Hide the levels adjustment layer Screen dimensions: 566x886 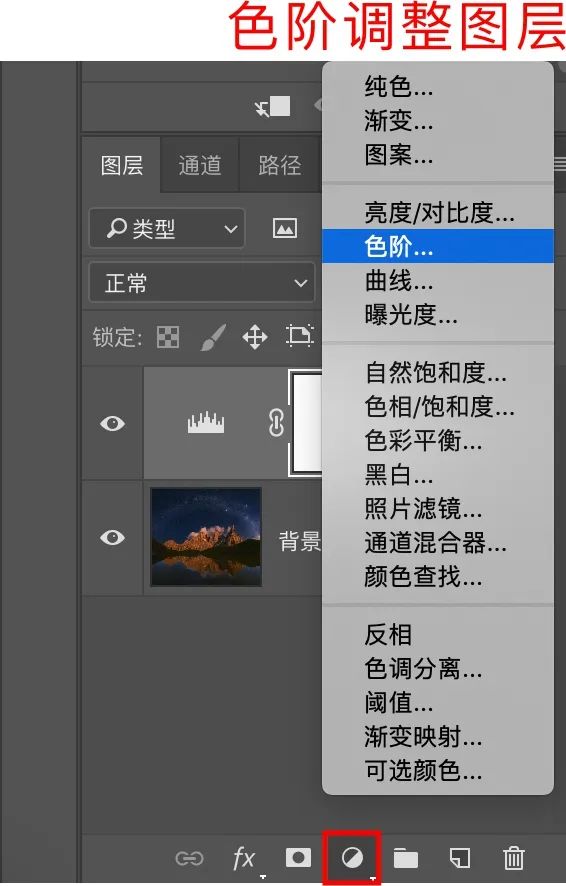pos(112,423)
